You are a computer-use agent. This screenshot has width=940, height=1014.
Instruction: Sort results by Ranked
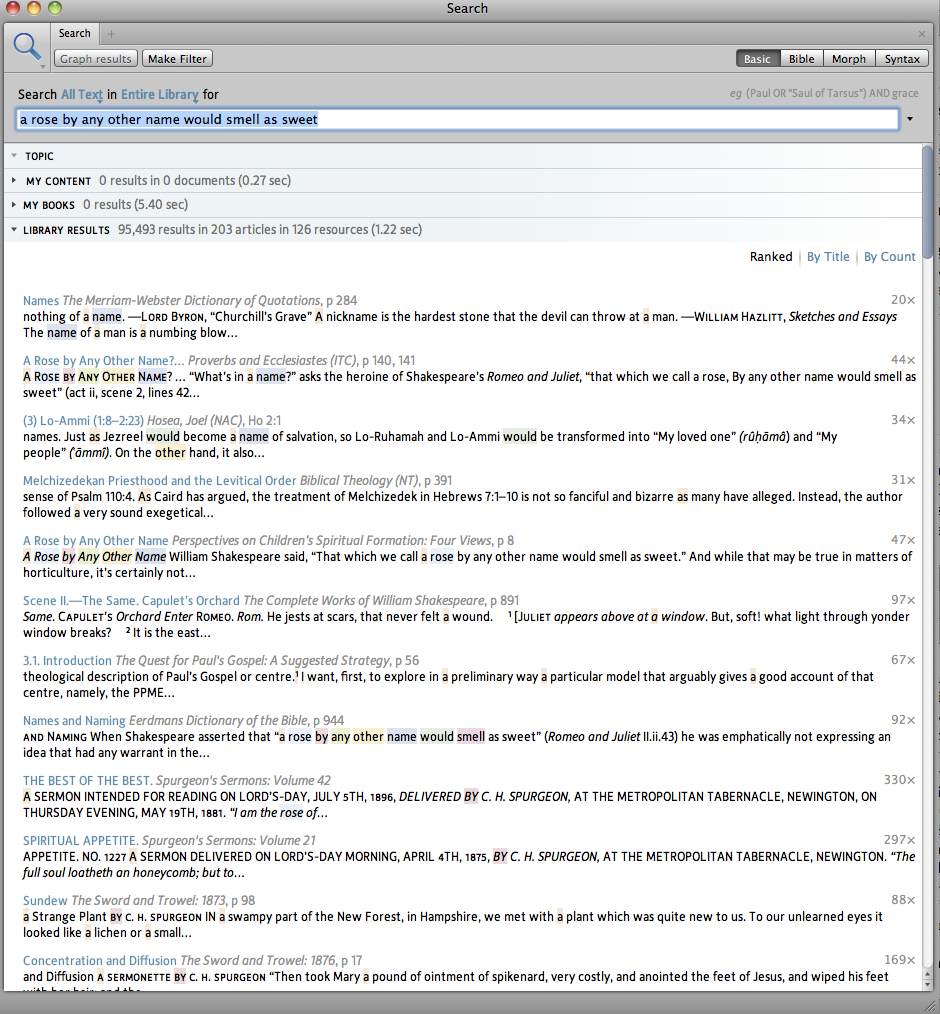[x=771, y=257]
